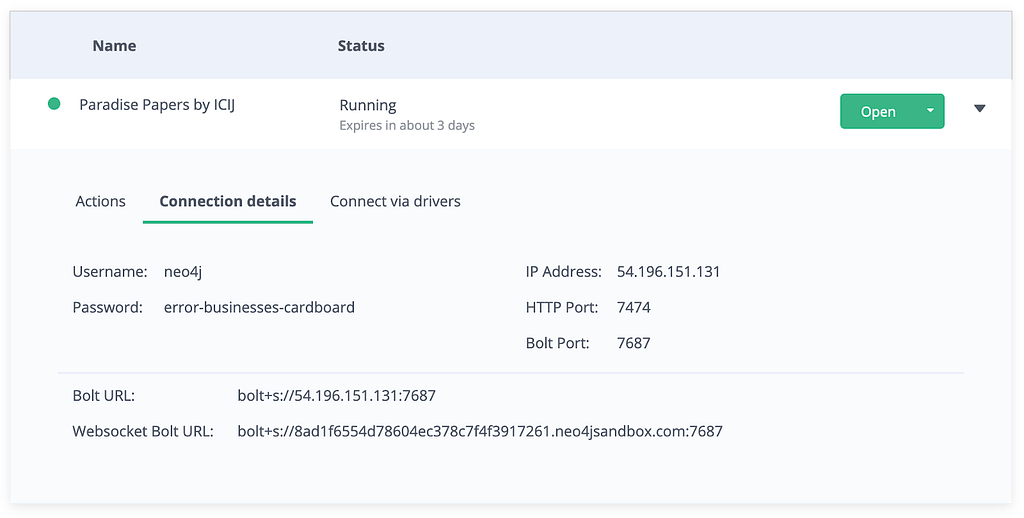Click the Name column header

(114, 45)
